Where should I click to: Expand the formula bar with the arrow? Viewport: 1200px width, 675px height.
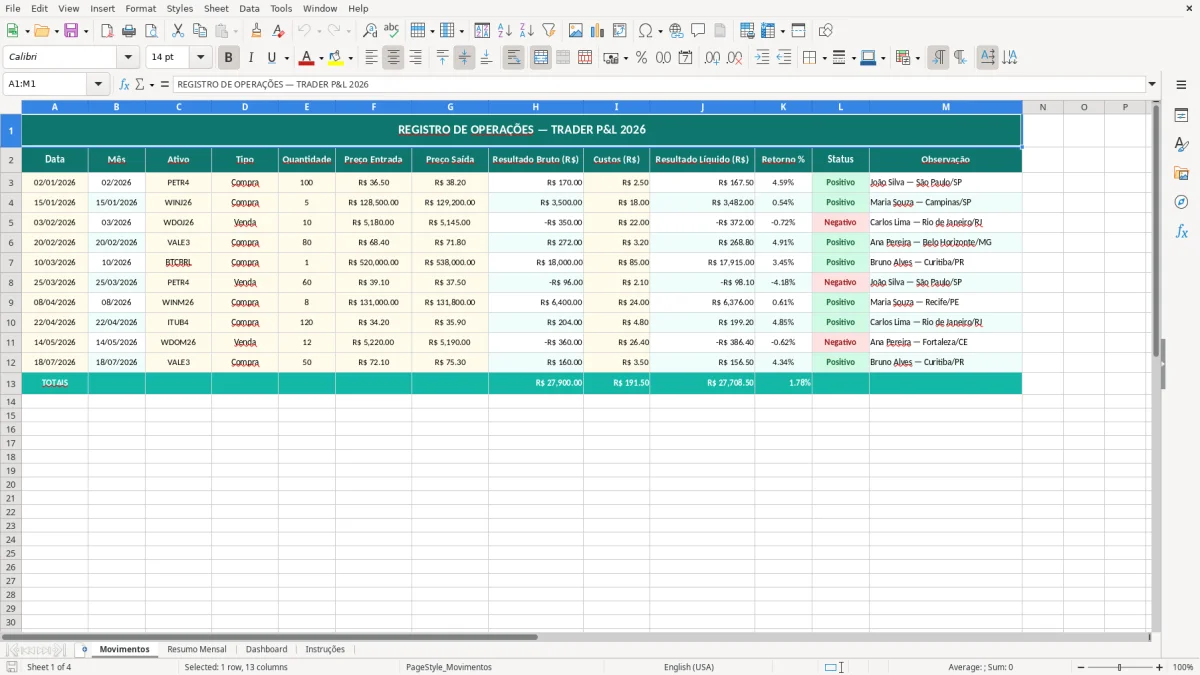[1152, 84]
